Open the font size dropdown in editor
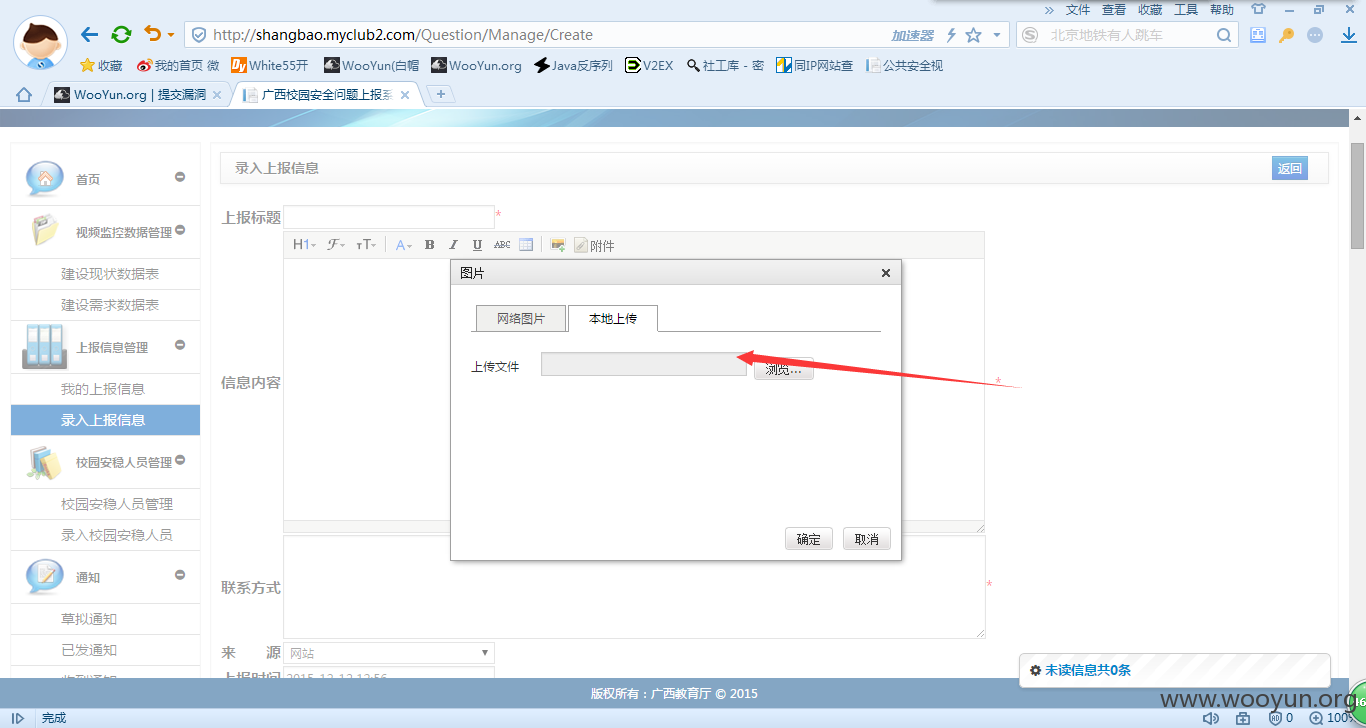This screenshot has width=1366, height=728. (366, 245)
